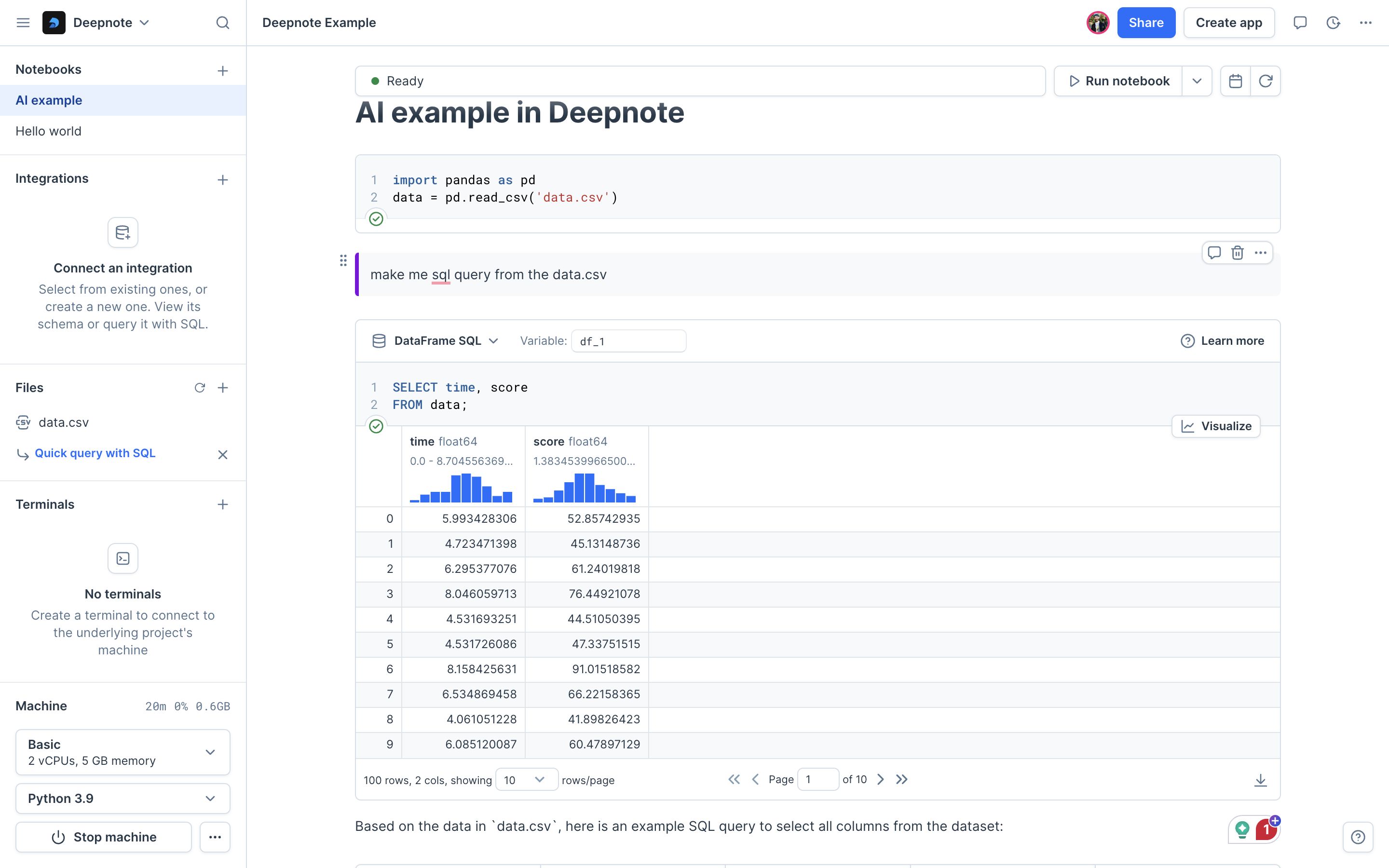The image size is (1389, 868).
Task: Open help question mark button
Action: coord(1358,837)
